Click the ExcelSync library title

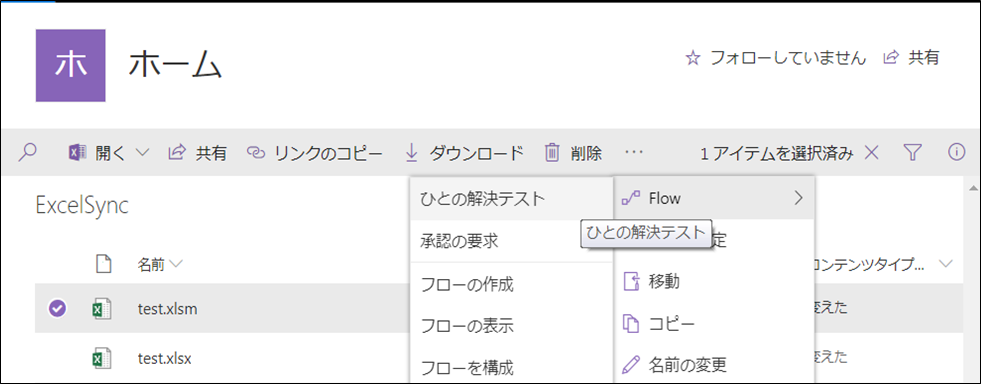pyautogui.click(x=82, y=206)
